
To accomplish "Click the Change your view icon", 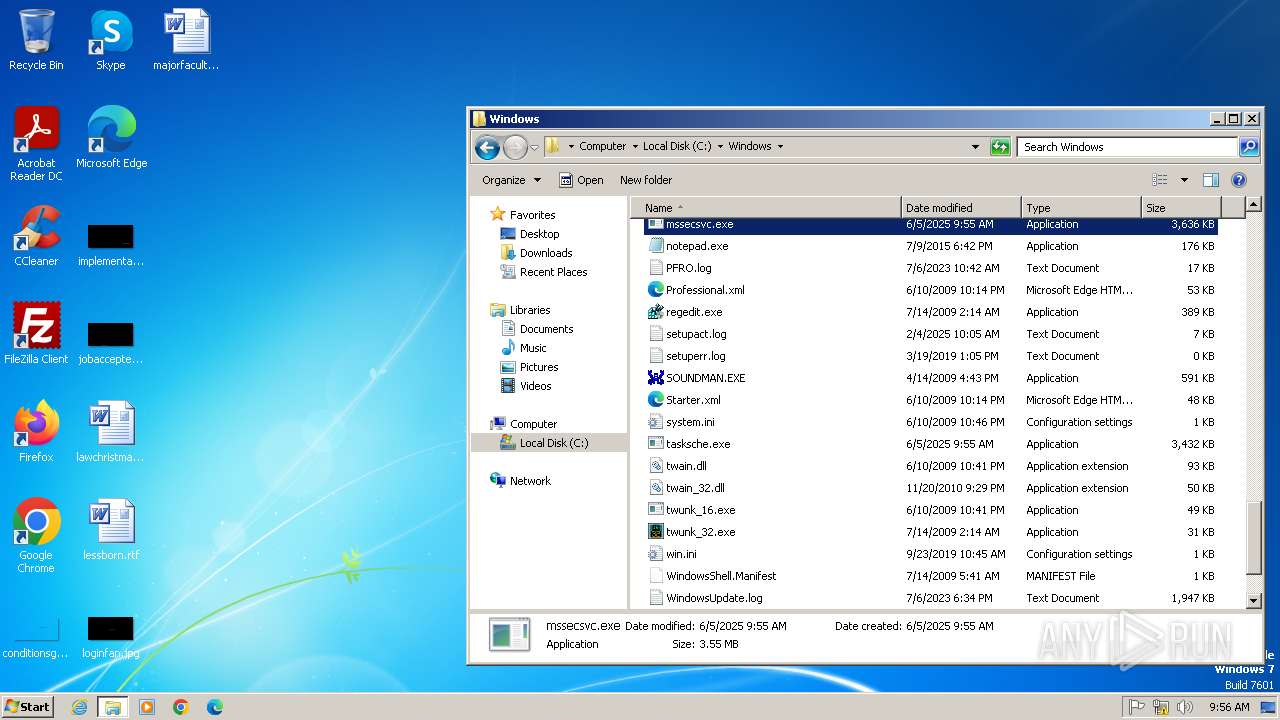I will point(1160,180).
